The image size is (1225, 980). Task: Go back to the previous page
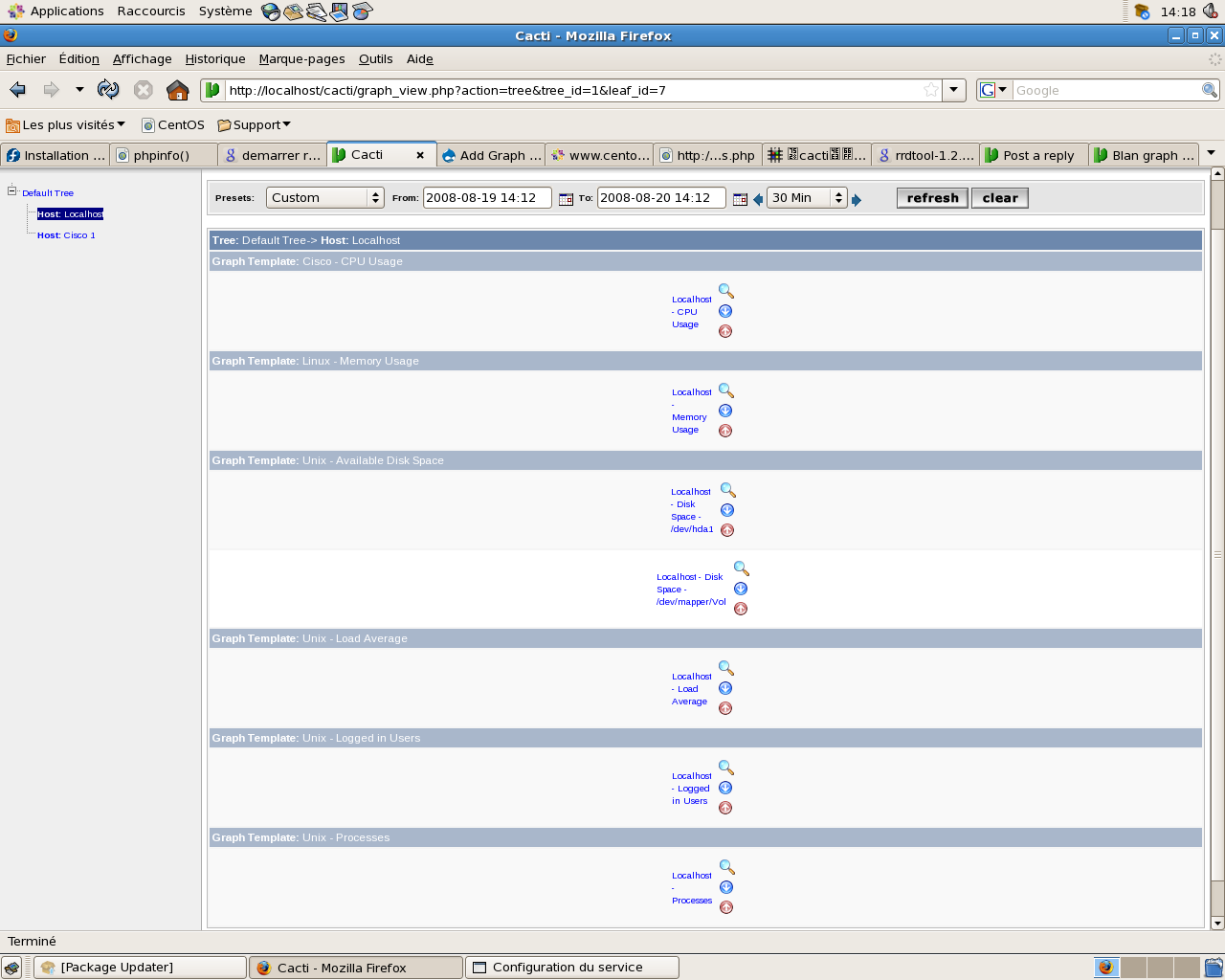pyautogui.click(x=18, y=90)
